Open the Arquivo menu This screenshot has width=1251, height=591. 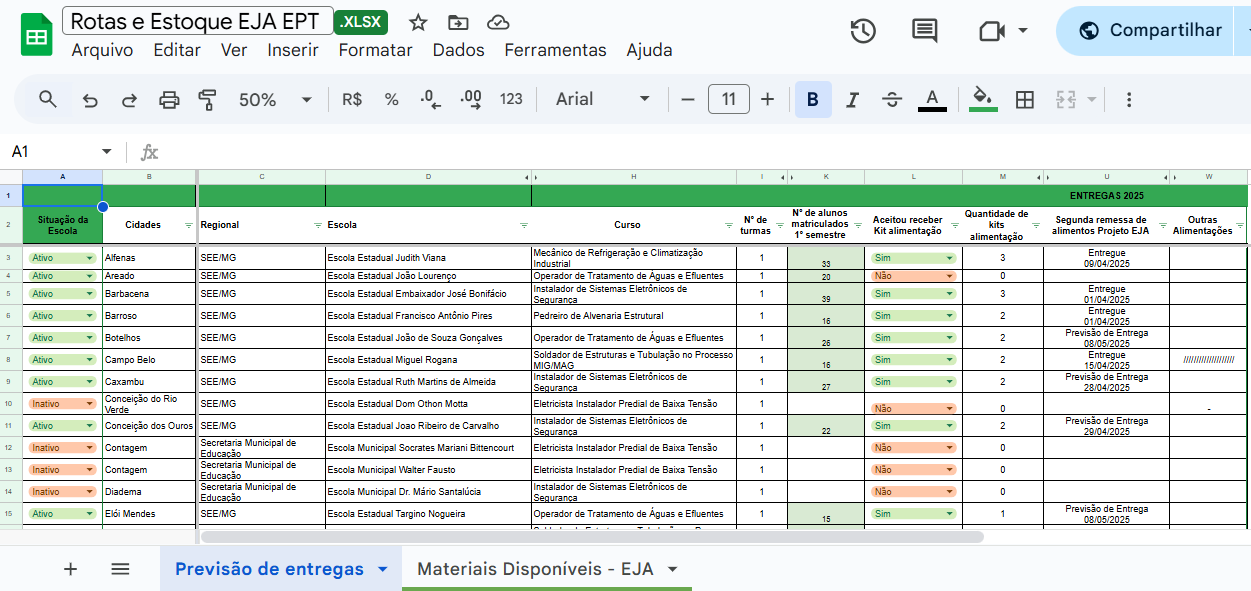click(x=102, y=50)
